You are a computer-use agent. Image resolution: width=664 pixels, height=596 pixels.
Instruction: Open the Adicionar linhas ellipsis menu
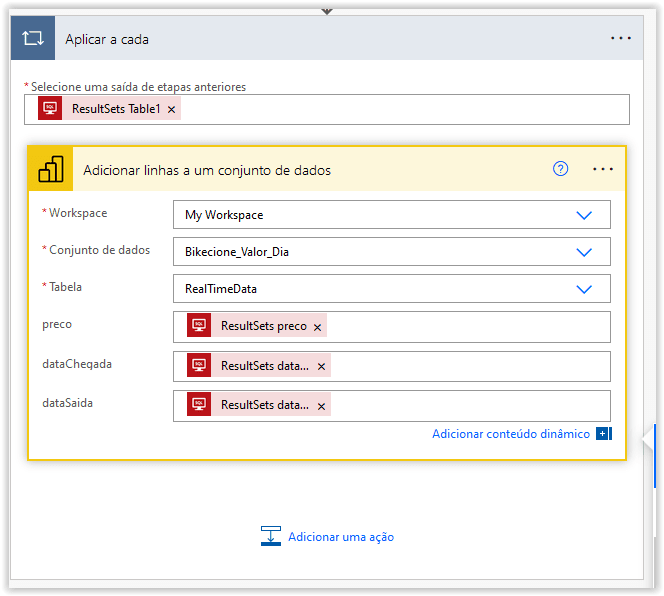click(x=603, y=169)
